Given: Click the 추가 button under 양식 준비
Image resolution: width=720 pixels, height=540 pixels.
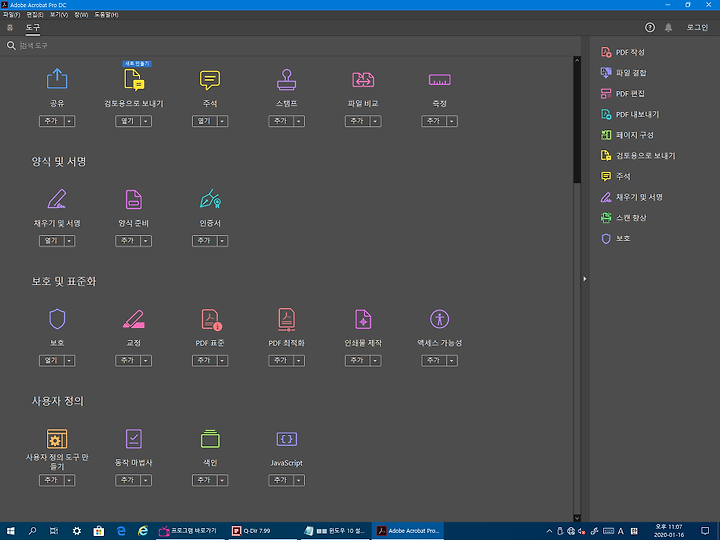Looking at the screenshot, I should point(128,241).
